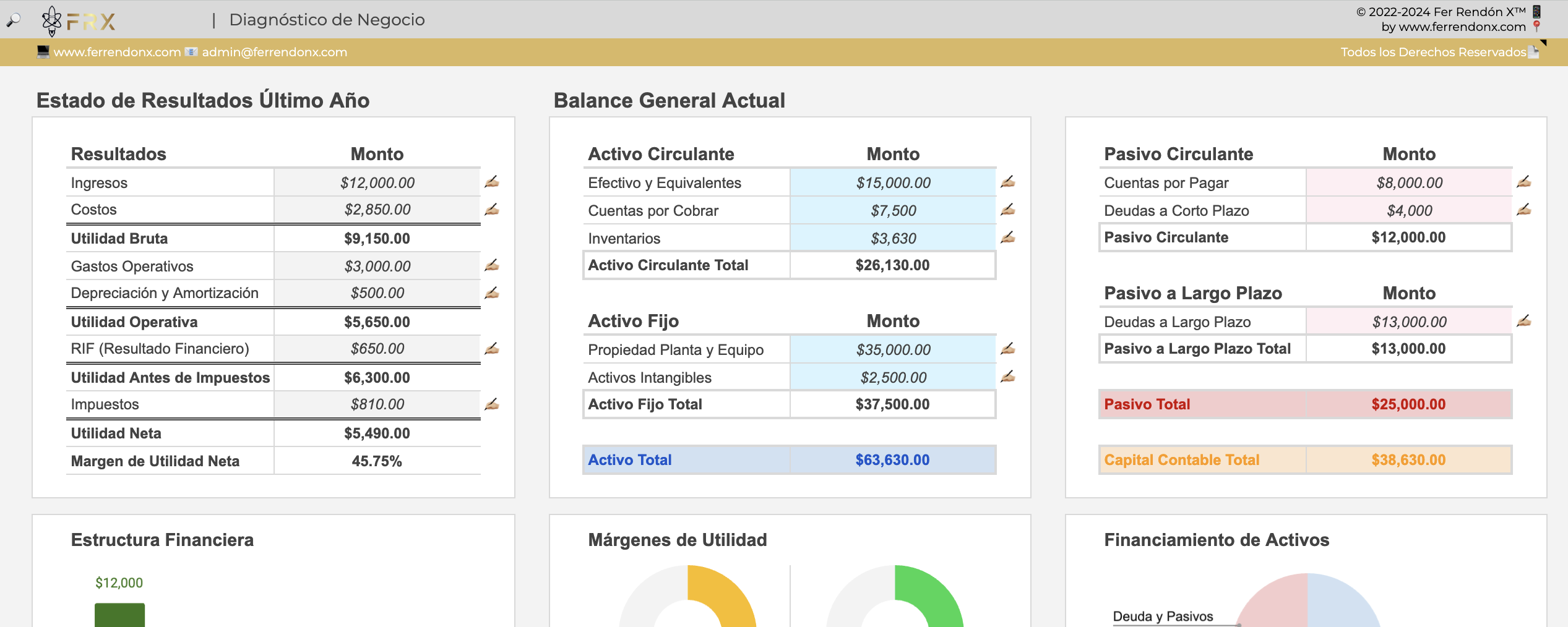Click the FRX atom logo
Image resolution: width=1568 pixels, height=627 pixels.
pyautogui.click(x=52, y=21)
